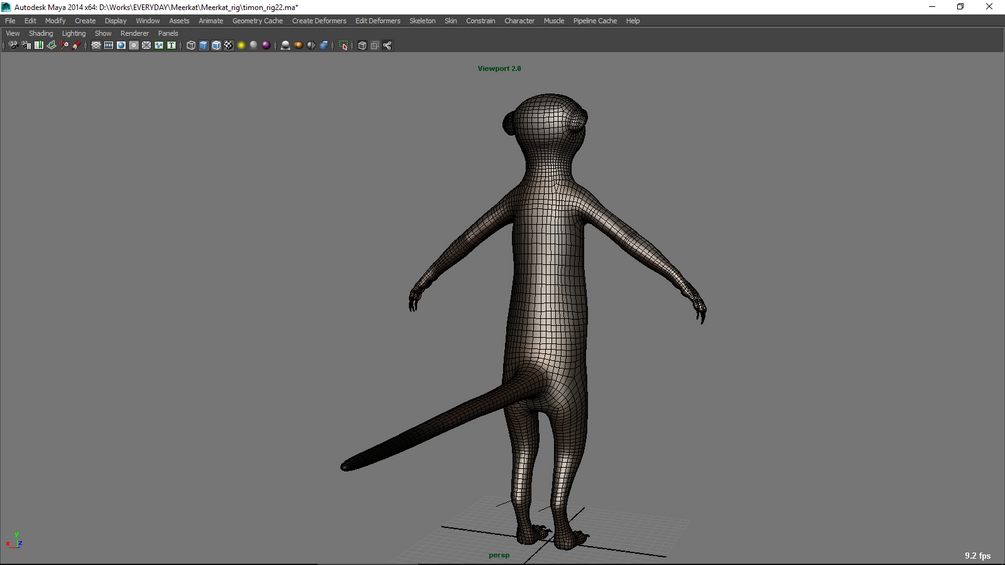Viewport: 1005px width, 565px height.
Task: Toggle 2D Pan/Zoom icon
Action: click(x=64, y=45)
